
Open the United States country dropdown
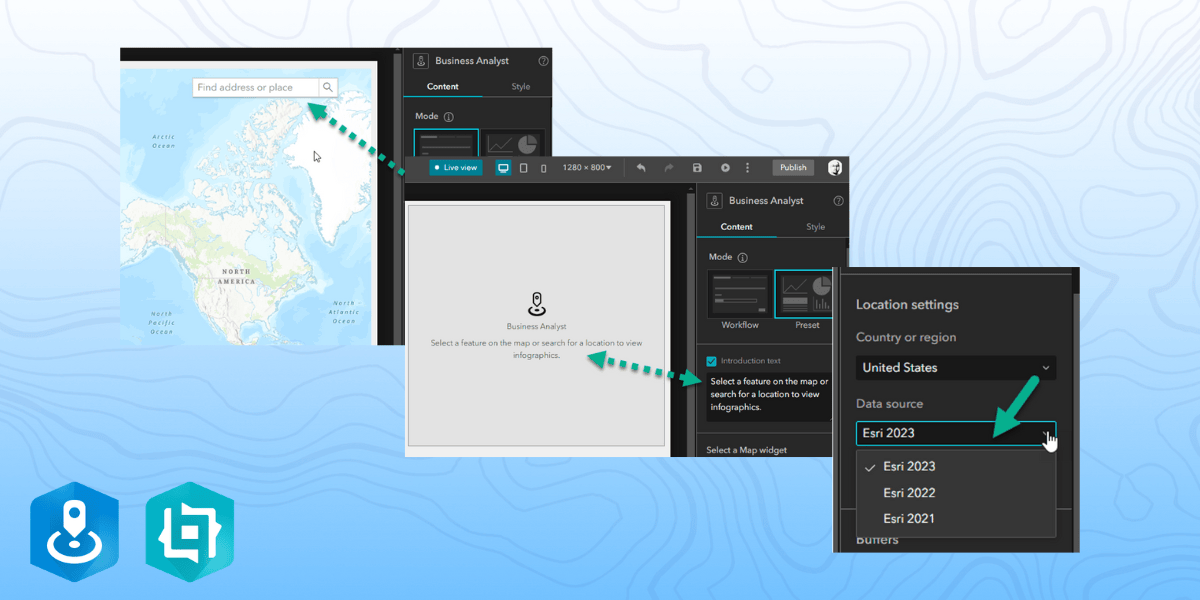pyautogui.click(x=956, y=368)
